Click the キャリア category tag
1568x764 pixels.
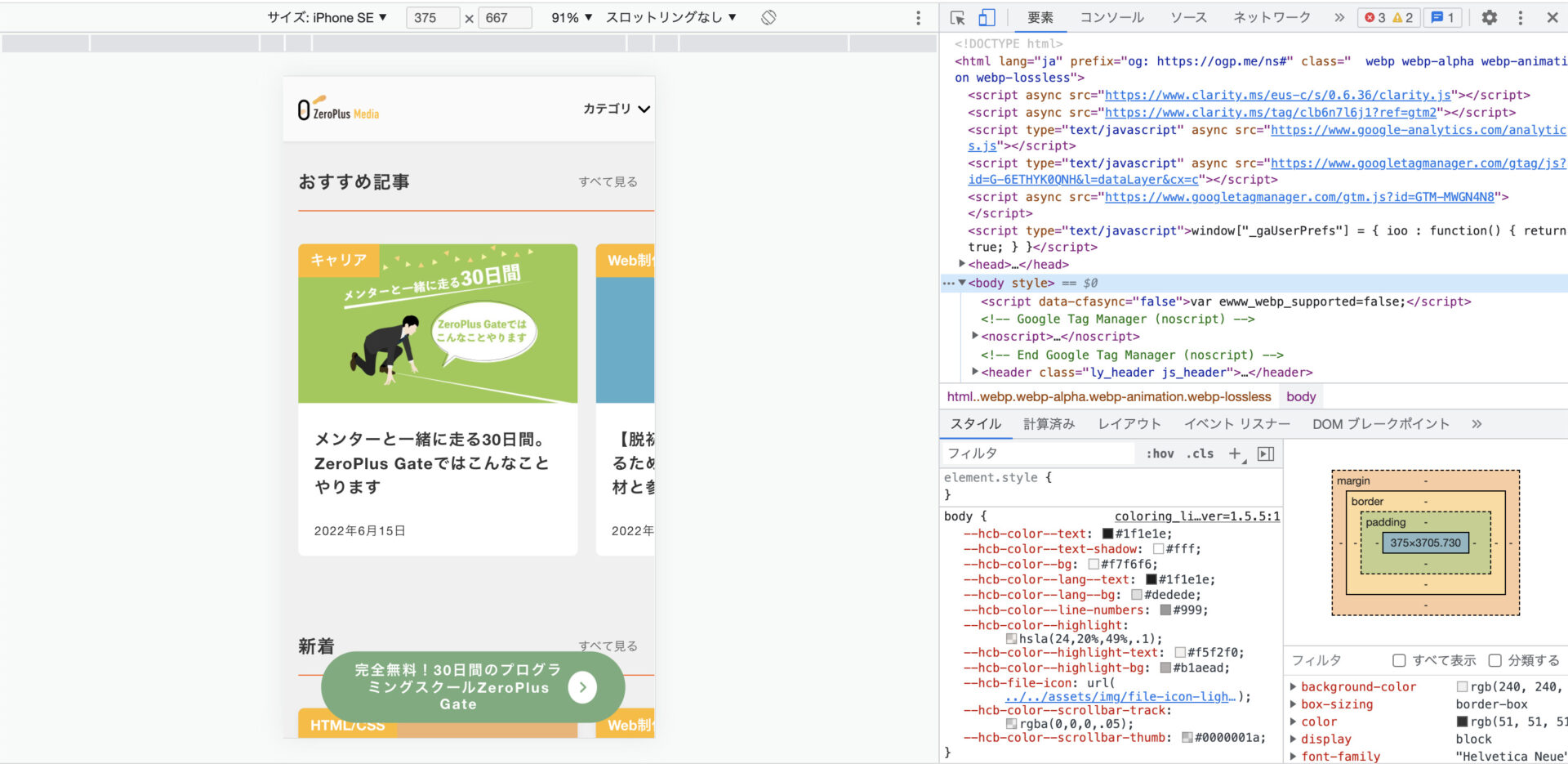point(338,260)
